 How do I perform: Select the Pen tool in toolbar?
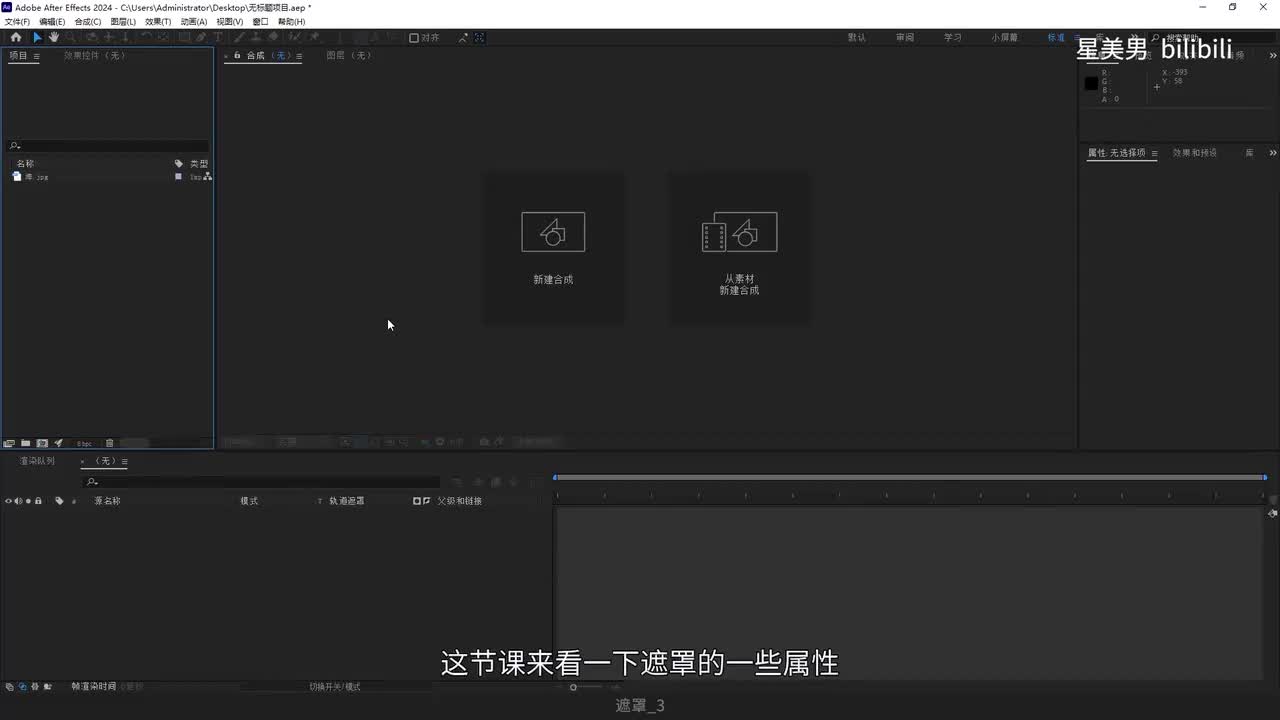[200, 37]
